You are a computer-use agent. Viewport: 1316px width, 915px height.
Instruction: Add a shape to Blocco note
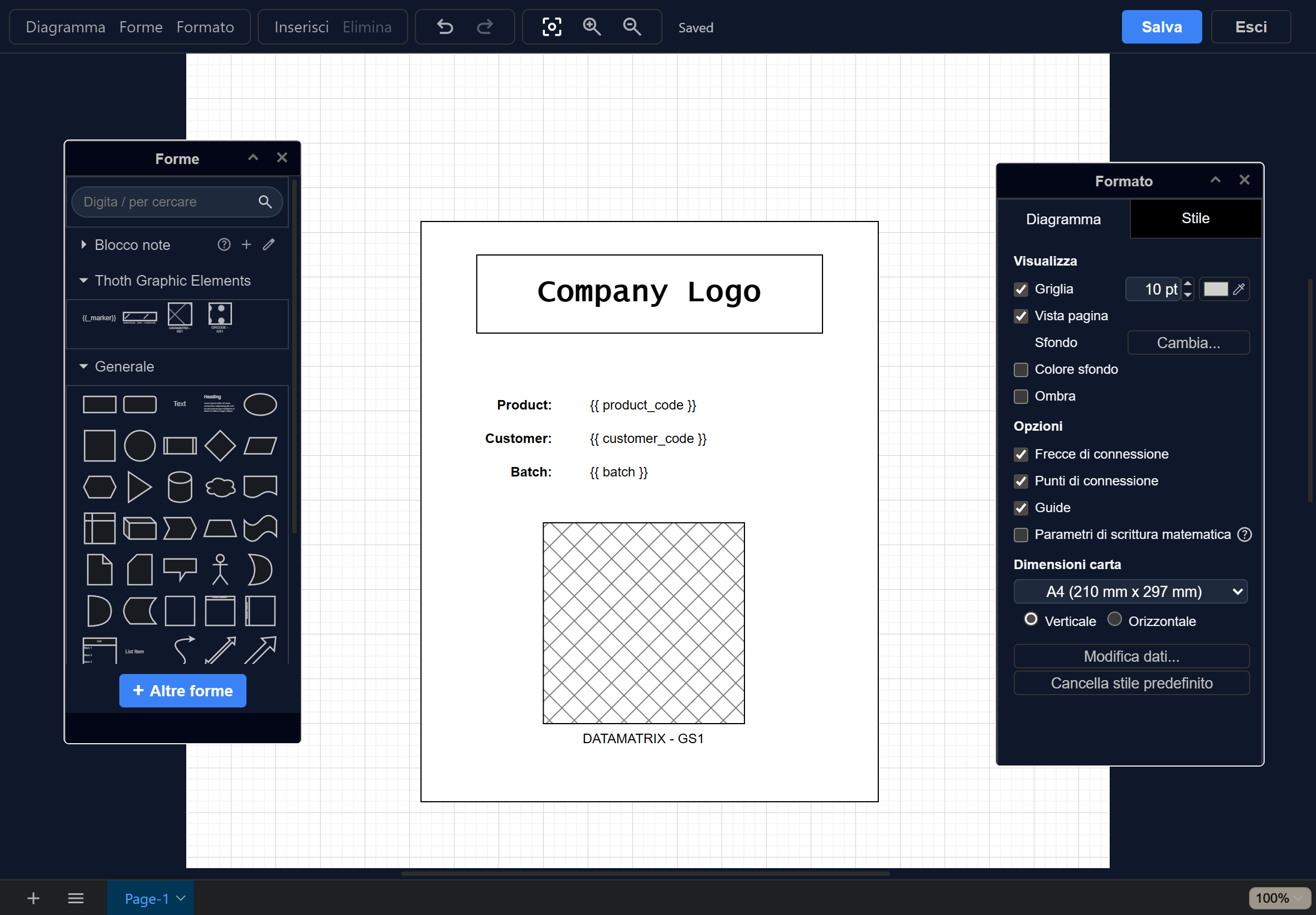click(x=246, y=245)
